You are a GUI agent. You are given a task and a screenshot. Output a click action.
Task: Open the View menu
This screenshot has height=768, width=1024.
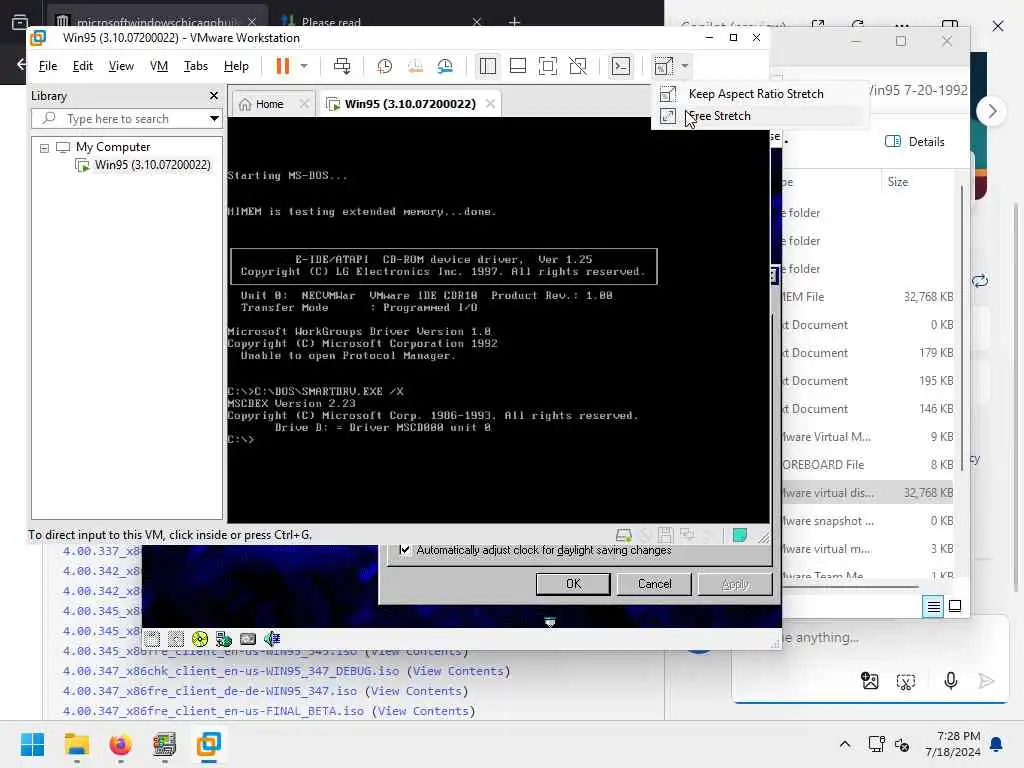[121, 66]
